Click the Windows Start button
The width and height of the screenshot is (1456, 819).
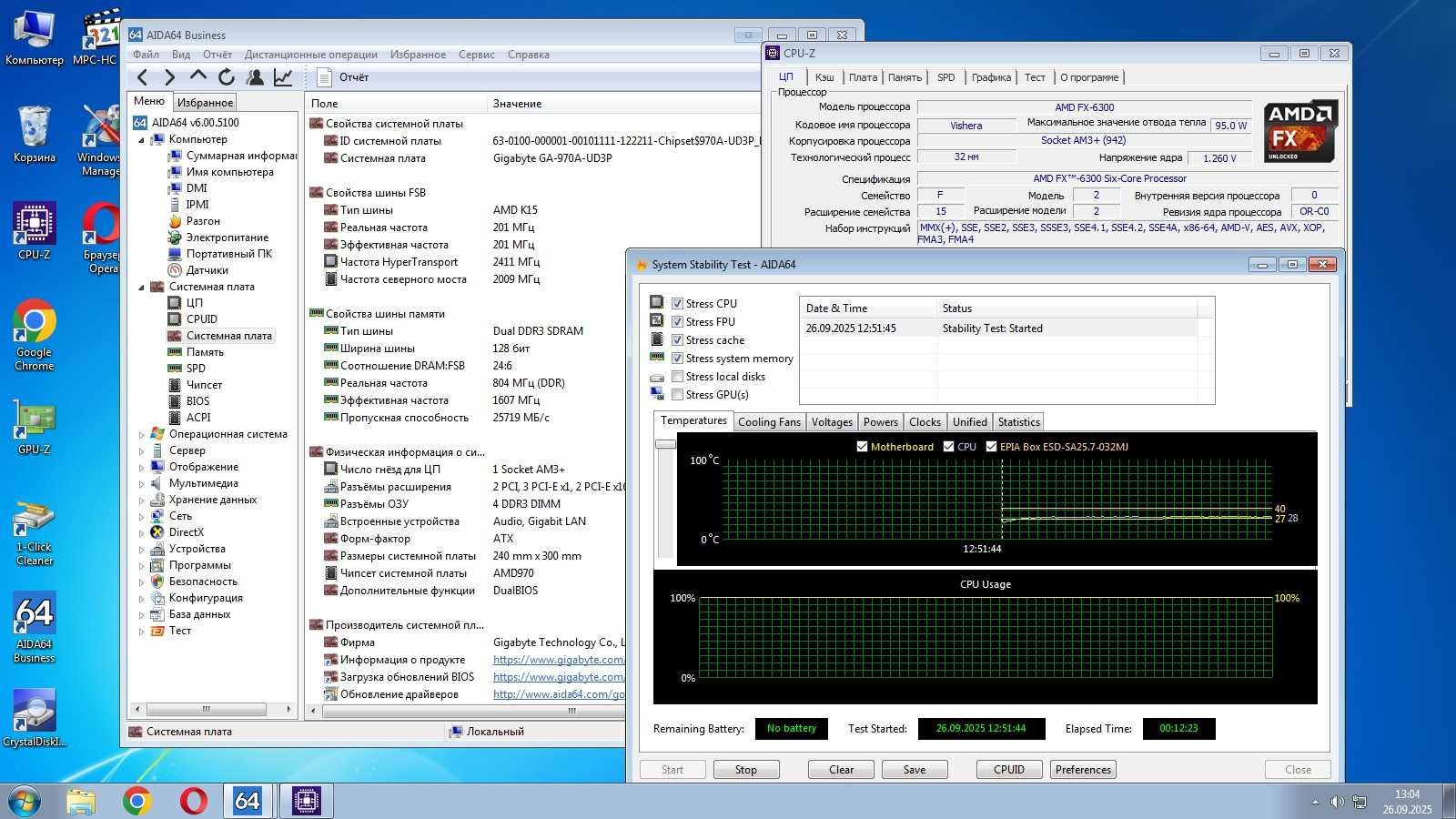coord(25,801)
